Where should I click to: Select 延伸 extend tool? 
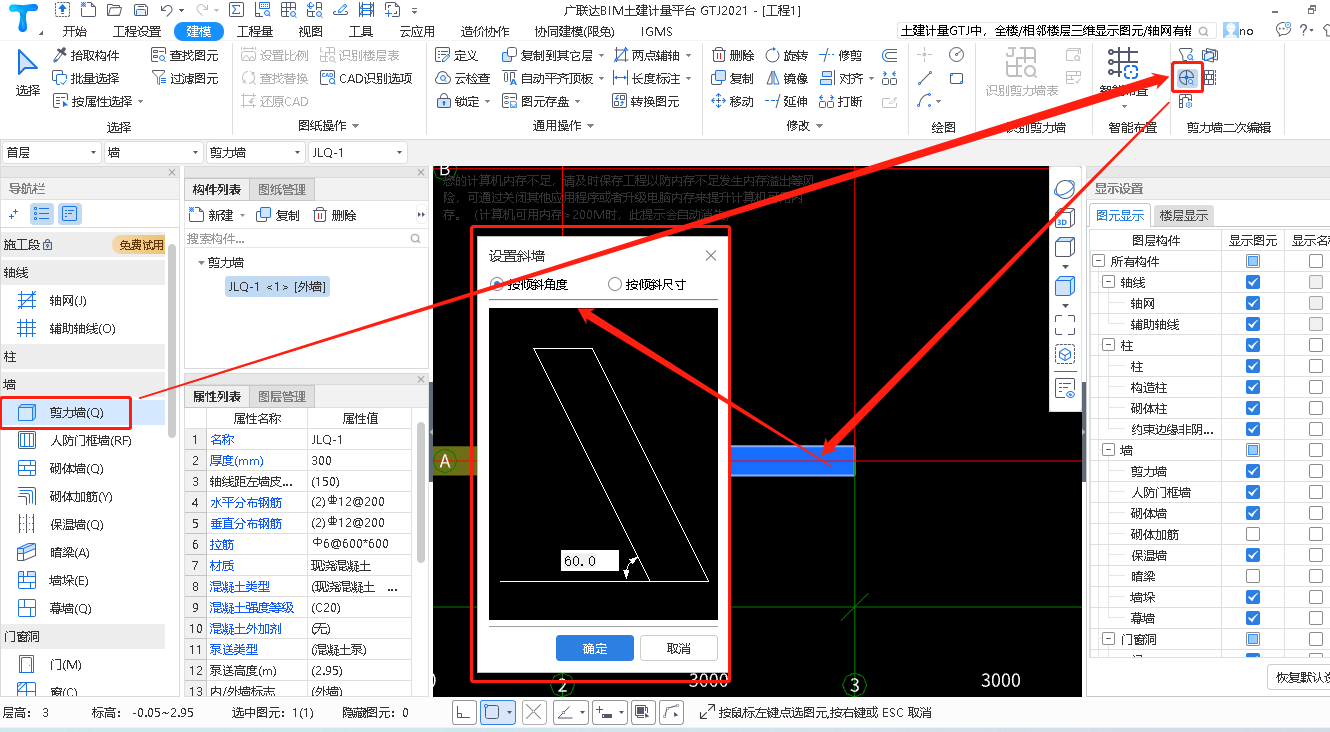pos(786,101)
